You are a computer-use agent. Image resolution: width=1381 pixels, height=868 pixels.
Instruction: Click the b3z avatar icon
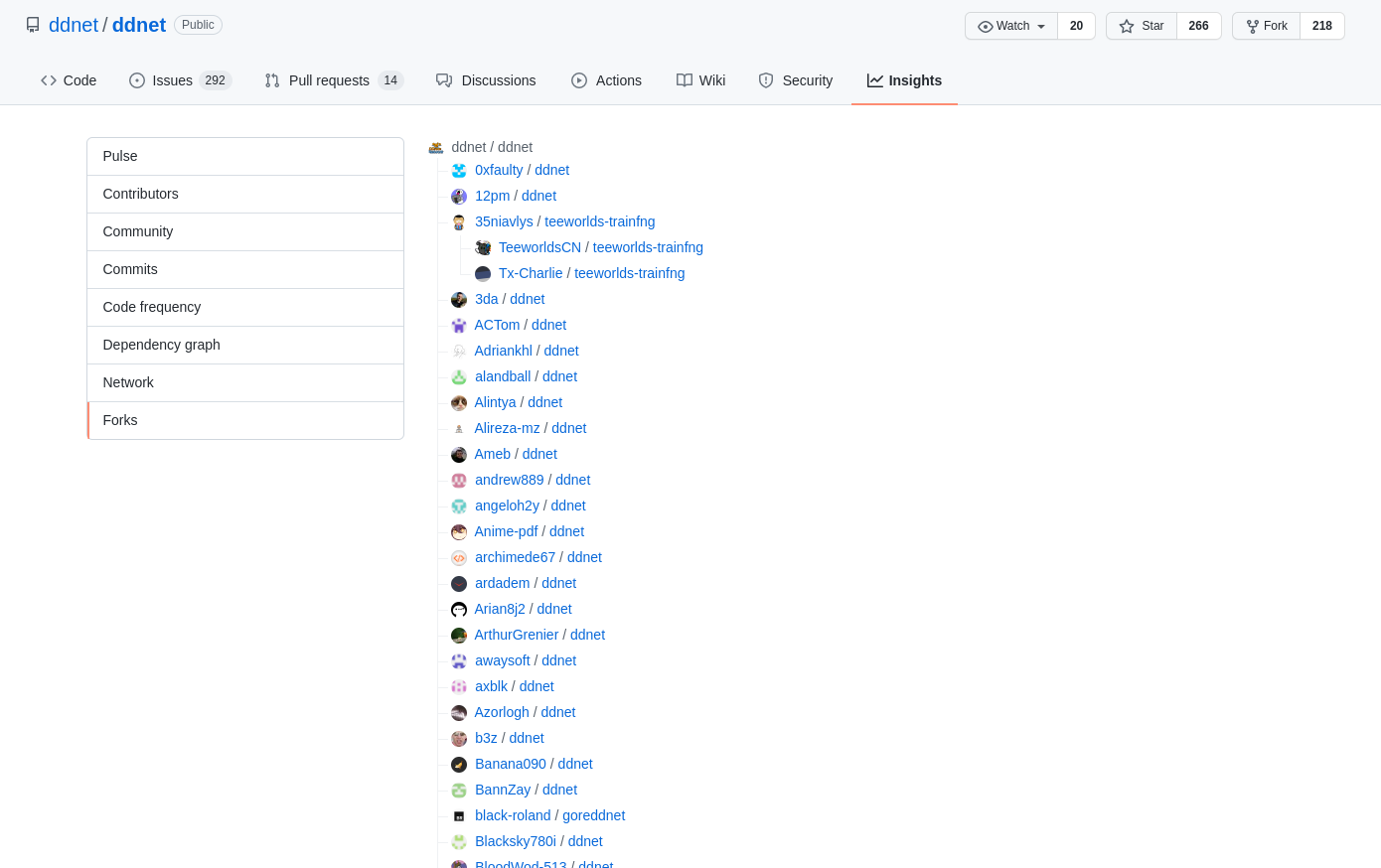(459, 739)
